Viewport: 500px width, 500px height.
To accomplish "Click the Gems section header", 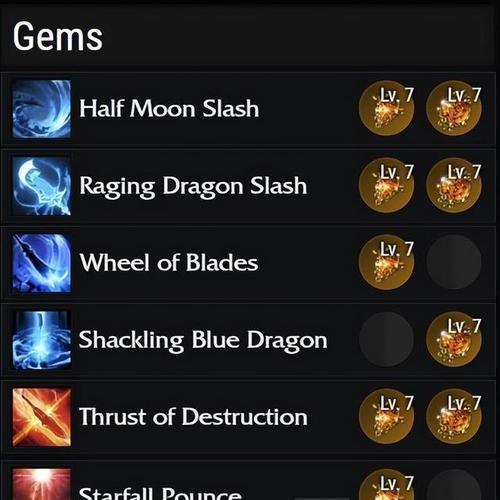I will pyautogui.click(x=58, y=36).
